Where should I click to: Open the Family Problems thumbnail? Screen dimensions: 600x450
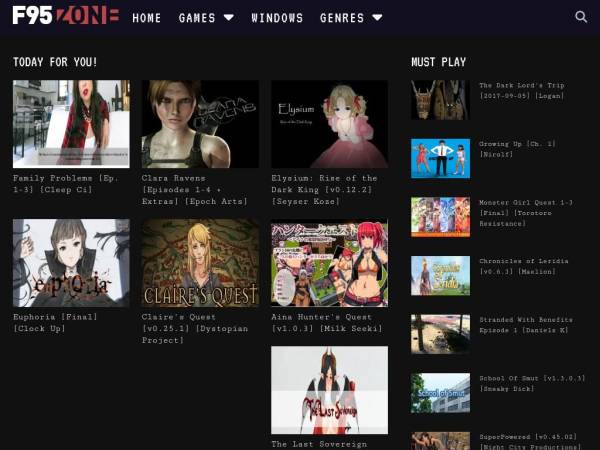pyautogui.click(x=71, y=124)
